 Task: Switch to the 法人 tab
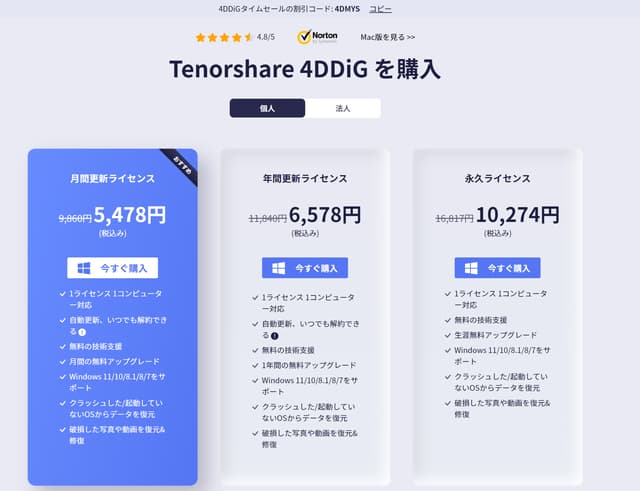pyautogui.click(x=343, y=108)
